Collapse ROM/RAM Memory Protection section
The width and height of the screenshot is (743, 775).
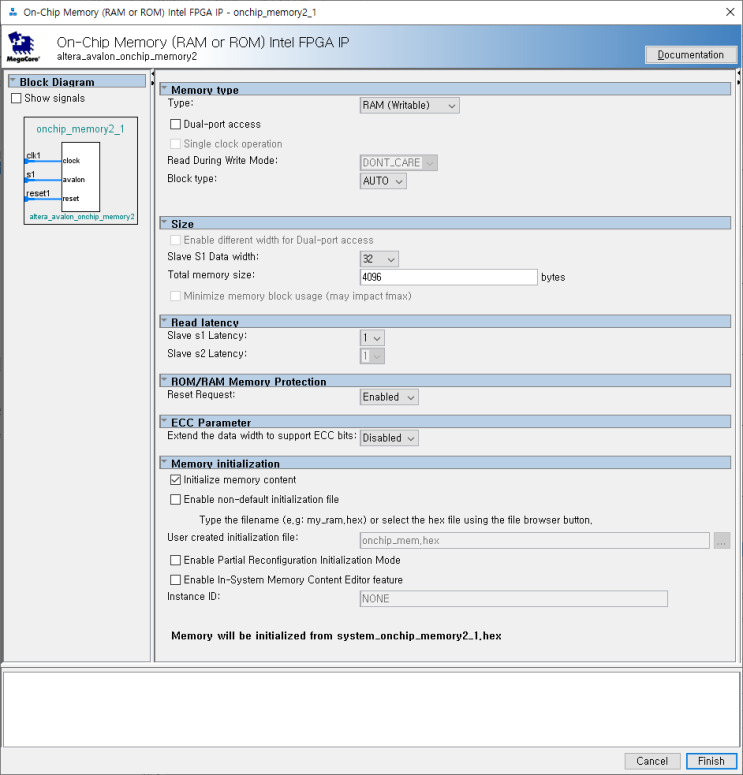(x=164, y=381)
